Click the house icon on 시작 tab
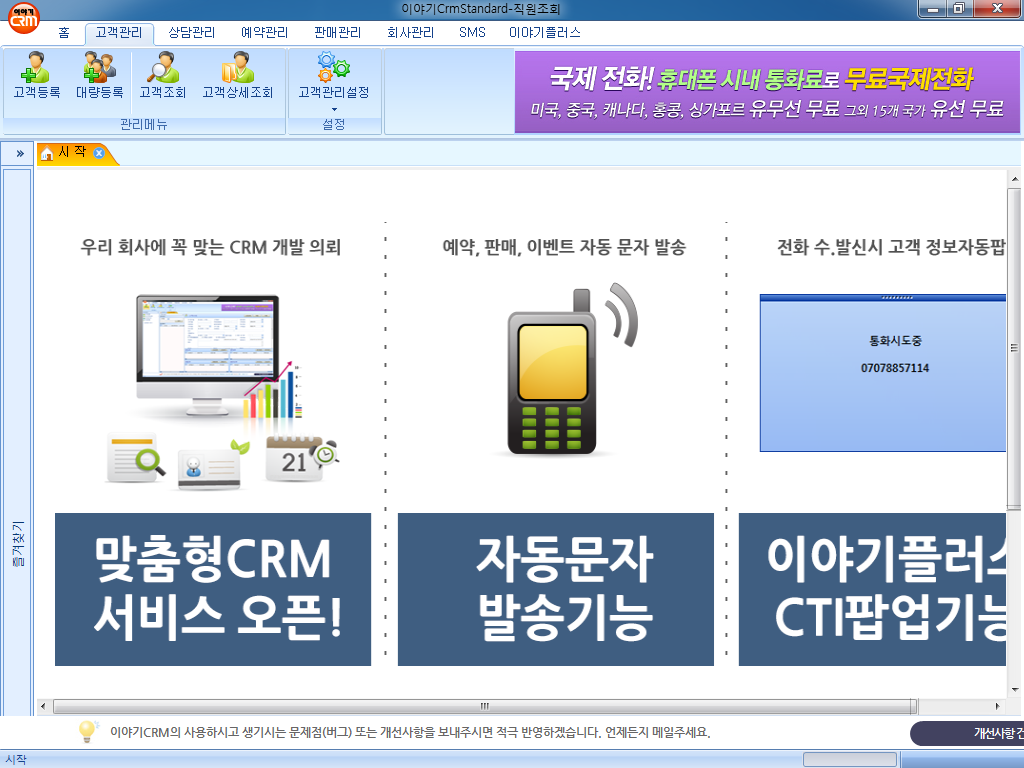Image resolution: width=1024 pixels, height=768 pixels. [47, 154]
